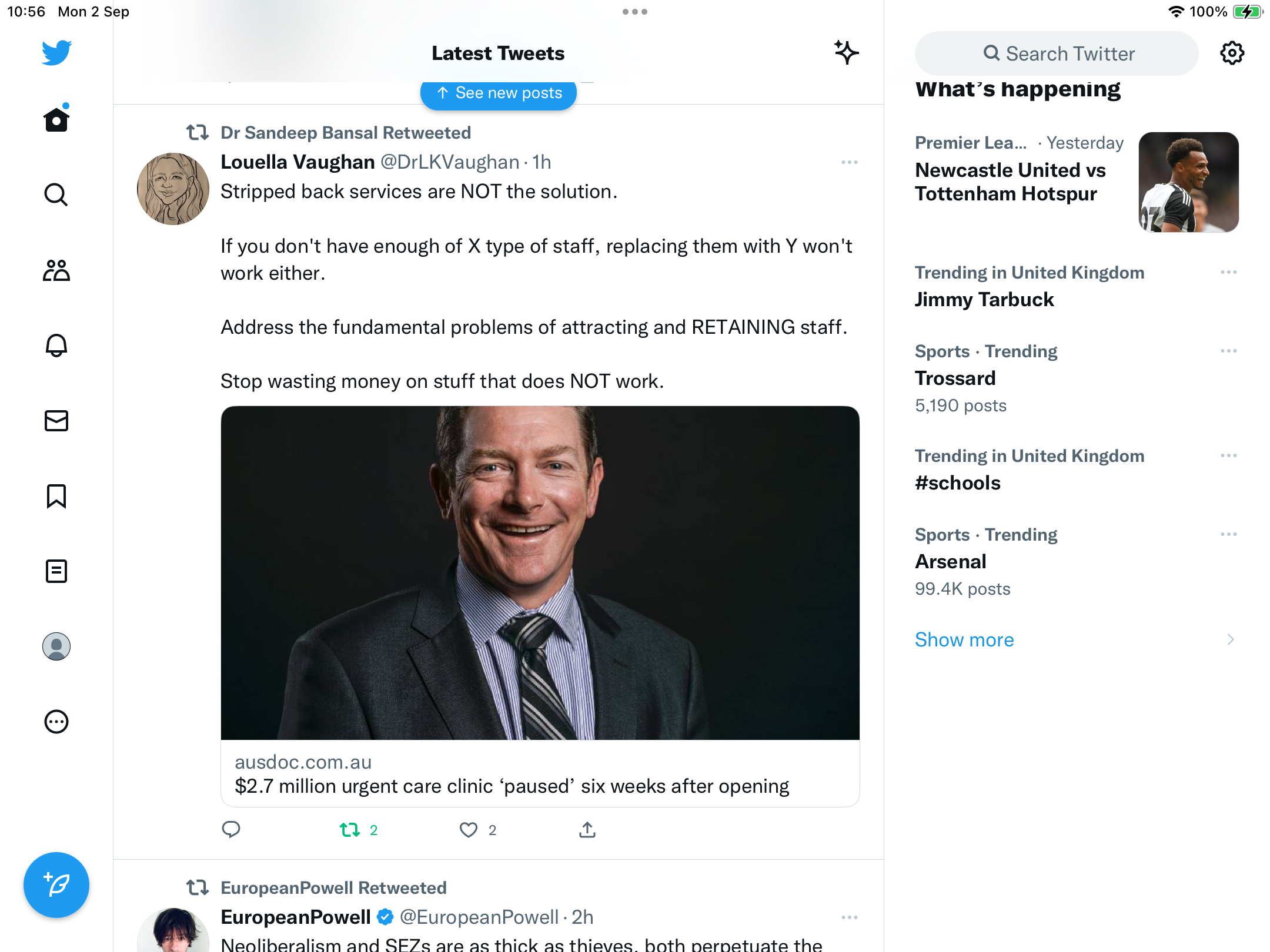Open the 1h timestamp on Louella's tweet
Screen dimensions: 1270x952
[x=542, y=162]
